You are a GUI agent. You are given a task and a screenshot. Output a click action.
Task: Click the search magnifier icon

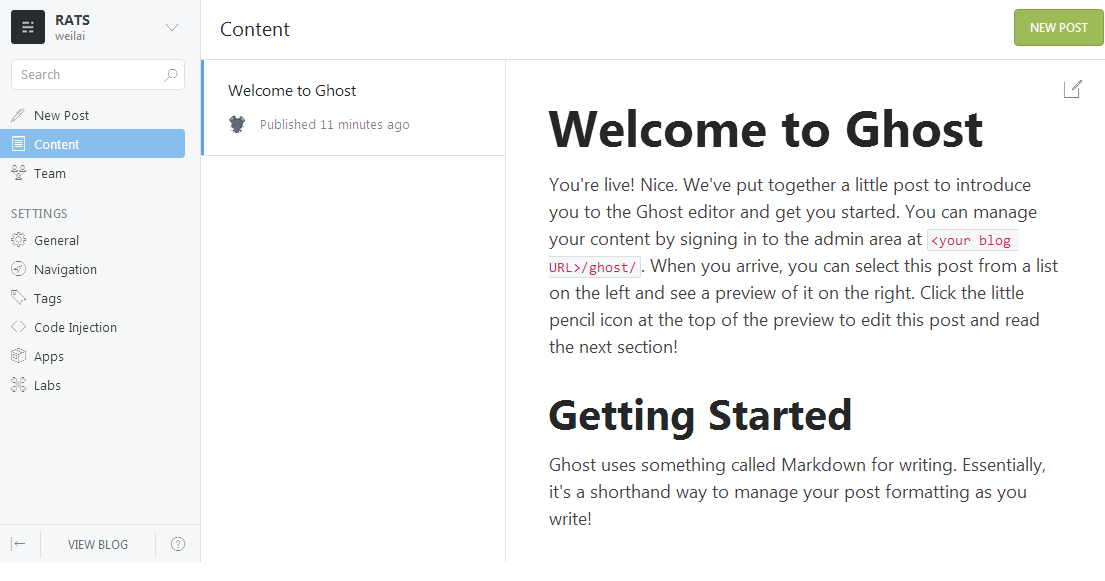[x=171, y=75]
